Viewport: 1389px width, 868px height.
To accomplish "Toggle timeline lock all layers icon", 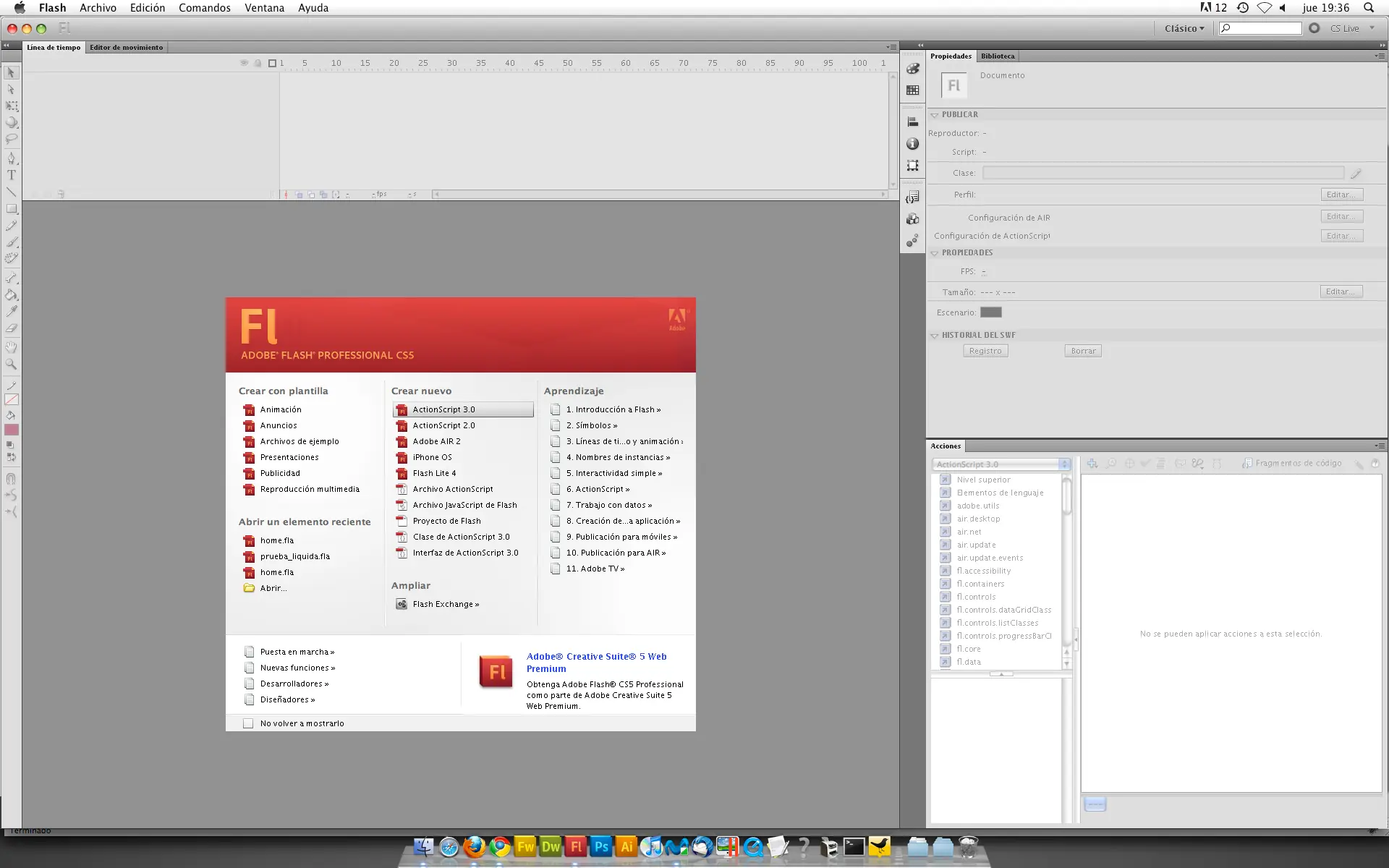I will click(258, 63).
